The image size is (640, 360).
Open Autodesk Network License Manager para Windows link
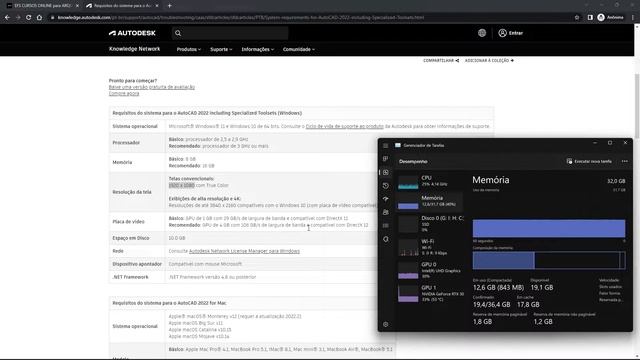[244, 251]
